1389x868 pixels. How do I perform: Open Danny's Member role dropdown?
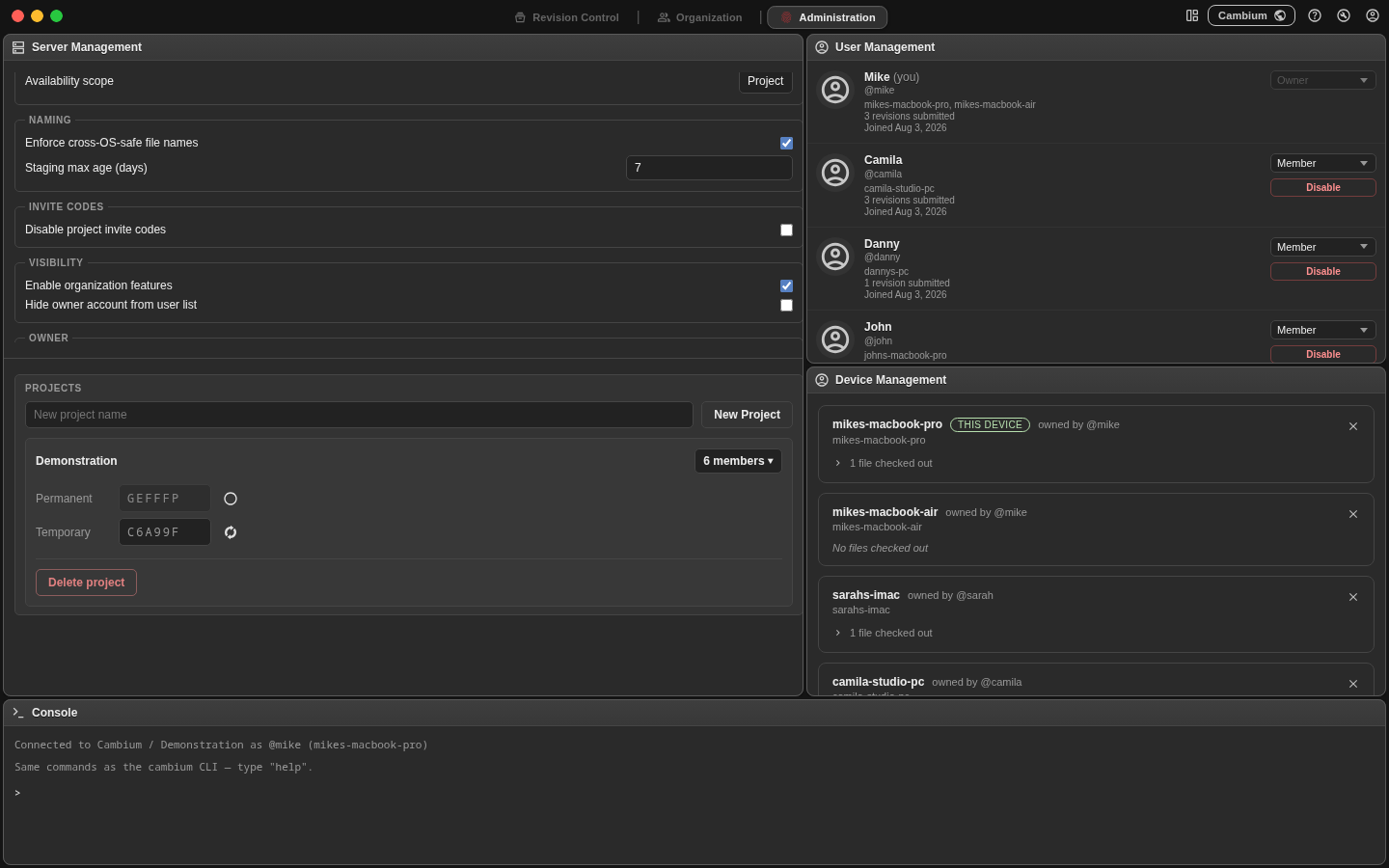point(1322,247)
